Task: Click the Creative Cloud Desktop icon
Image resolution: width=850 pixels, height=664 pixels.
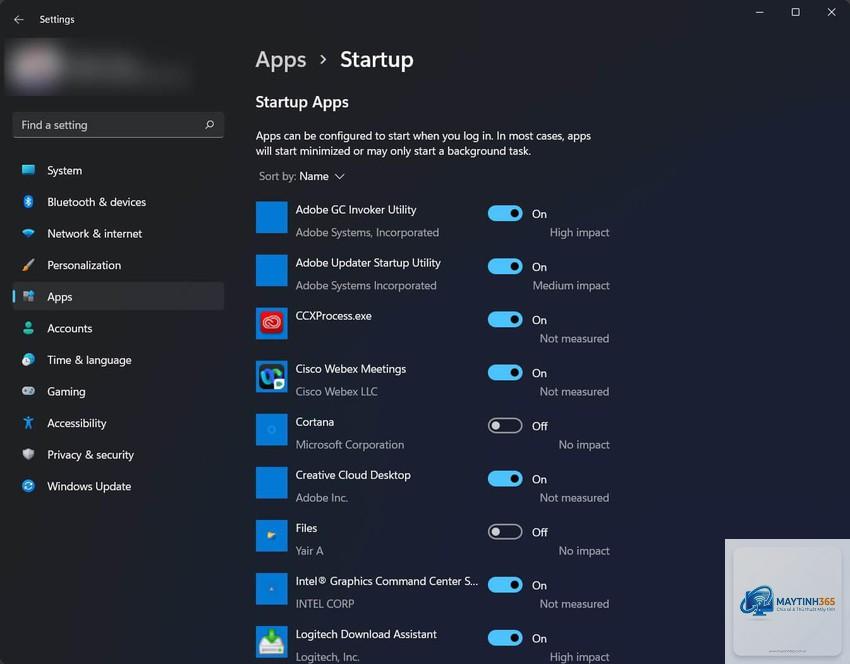Action: tap(272, 483)
